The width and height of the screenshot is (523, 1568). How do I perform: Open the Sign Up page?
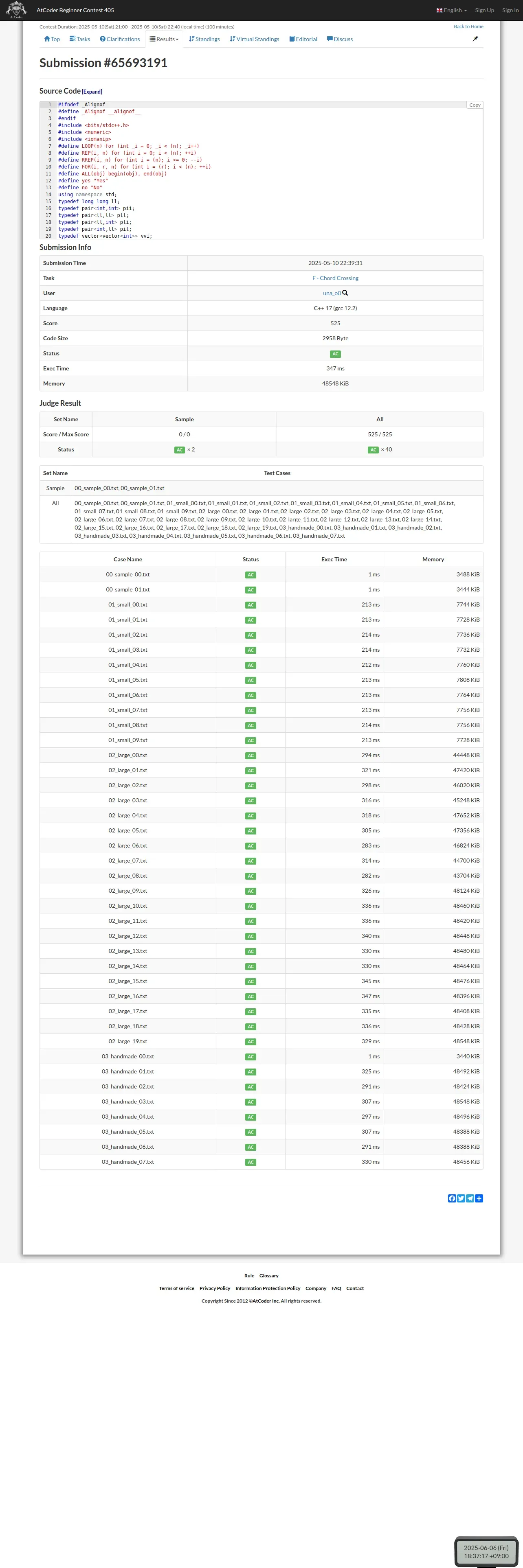pos(485,10)
